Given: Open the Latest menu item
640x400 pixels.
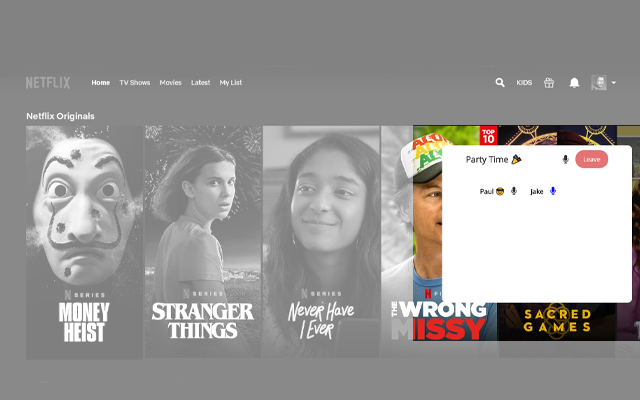Looking at the screenshot, I should 200,83.
